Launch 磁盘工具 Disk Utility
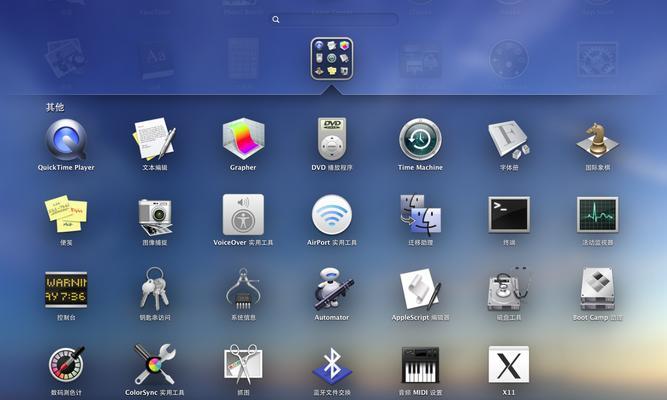This screenshot has height=400, width=667. pyautogui.click(x=509, y=289)
